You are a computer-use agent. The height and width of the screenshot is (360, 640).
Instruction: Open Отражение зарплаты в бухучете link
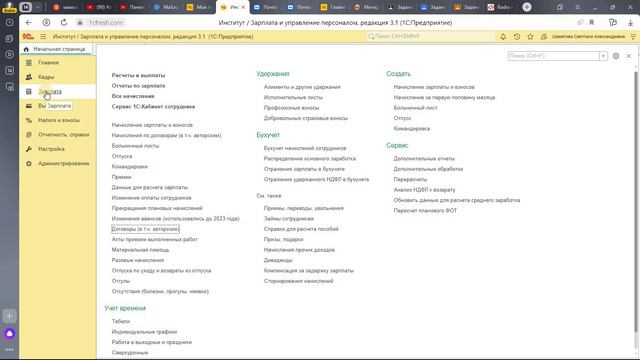(304, 169)
